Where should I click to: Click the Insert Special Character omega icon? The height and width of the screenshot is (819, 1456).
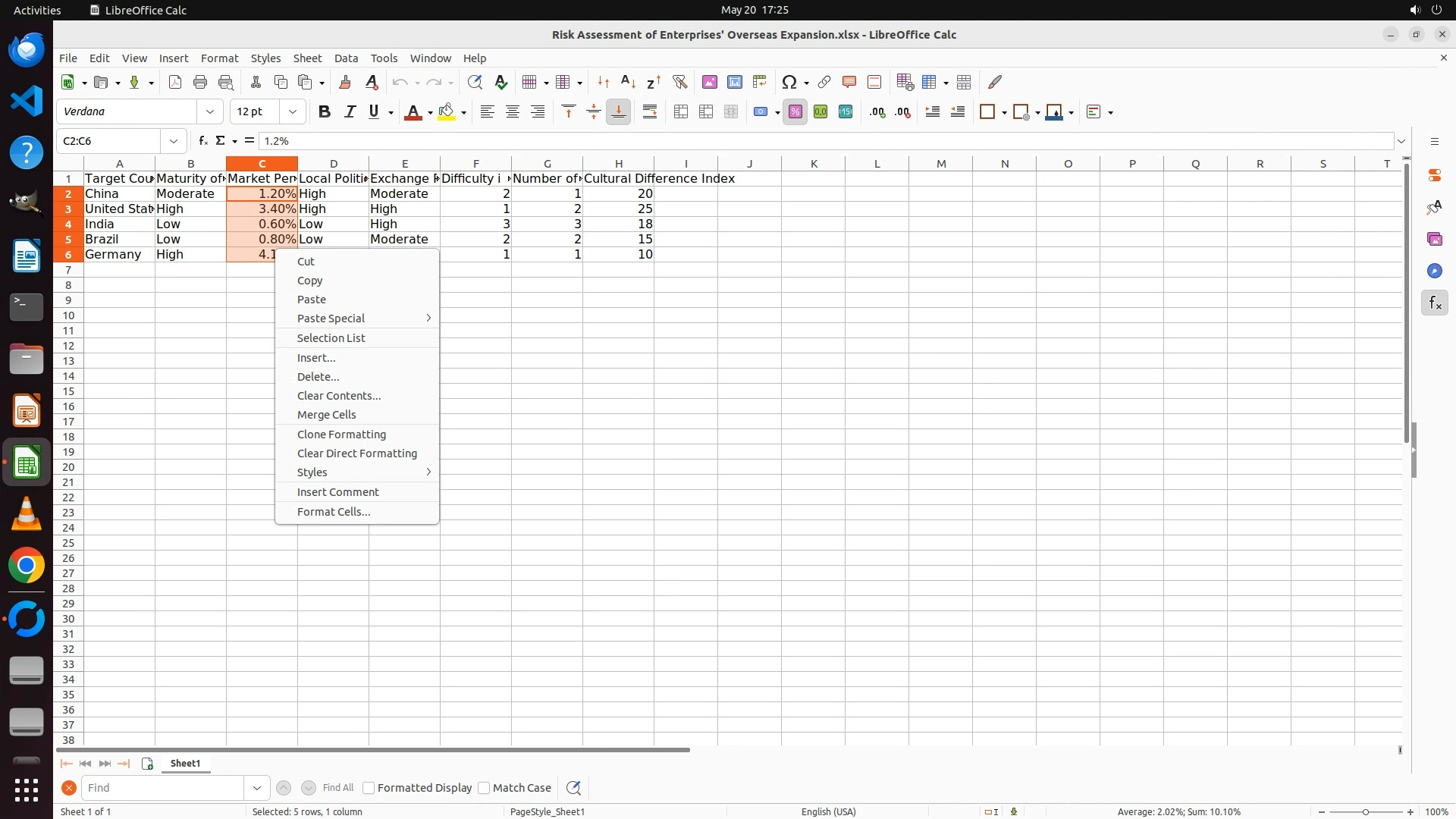(x=789, y=82)
